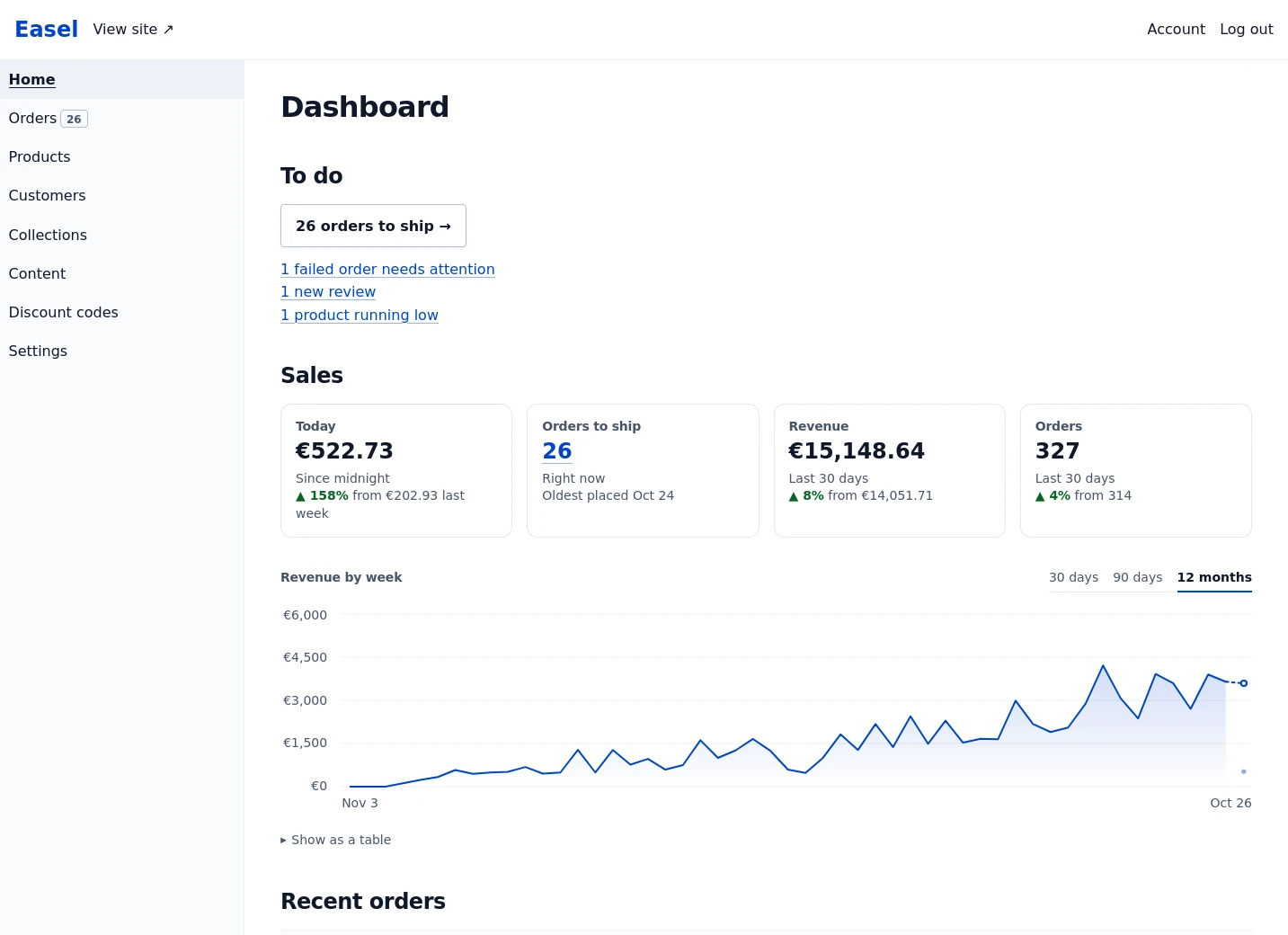The image size is (1288, 935).
Task: Click the €4,500 axis label
Action: tap(305, 657)
